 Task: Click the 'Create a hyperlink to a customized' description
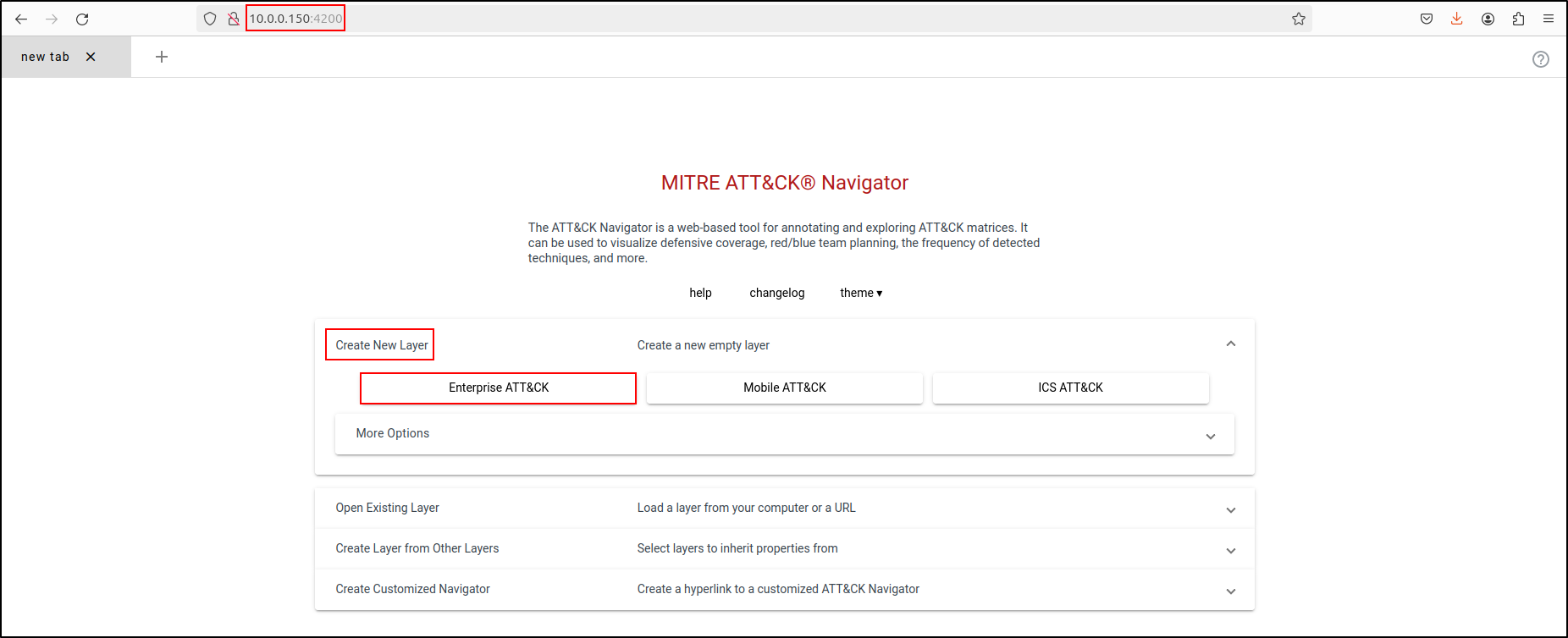point(778,589)
